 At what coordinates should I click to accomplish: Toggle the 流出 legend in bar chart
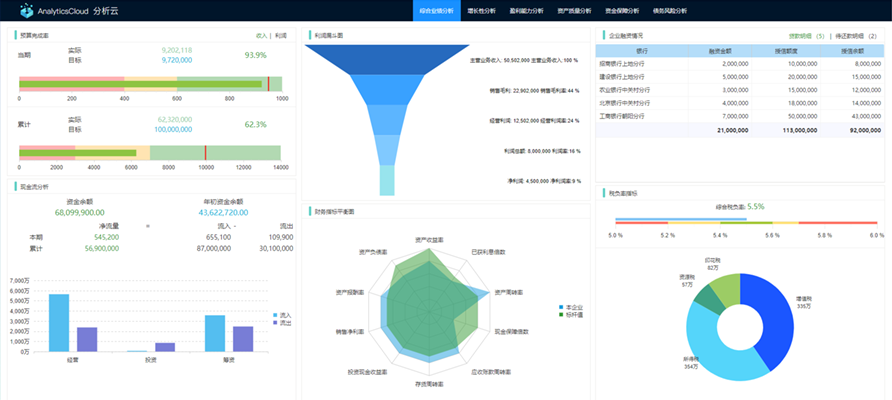281,323
